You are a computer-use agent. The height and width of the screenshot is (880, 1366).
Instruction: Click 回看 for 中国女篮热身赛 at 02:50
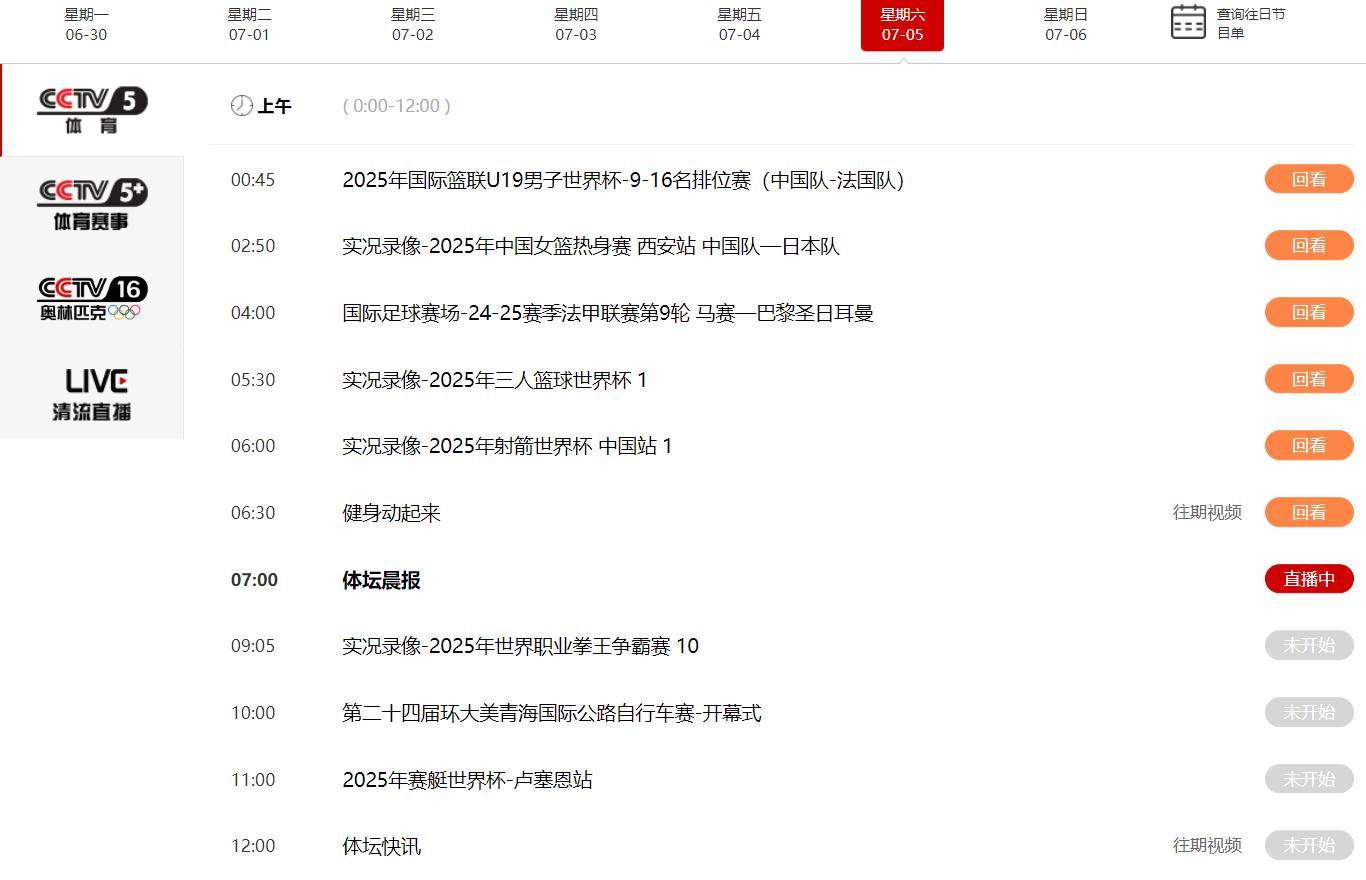pyautogui.click(x=1308, y=246)
